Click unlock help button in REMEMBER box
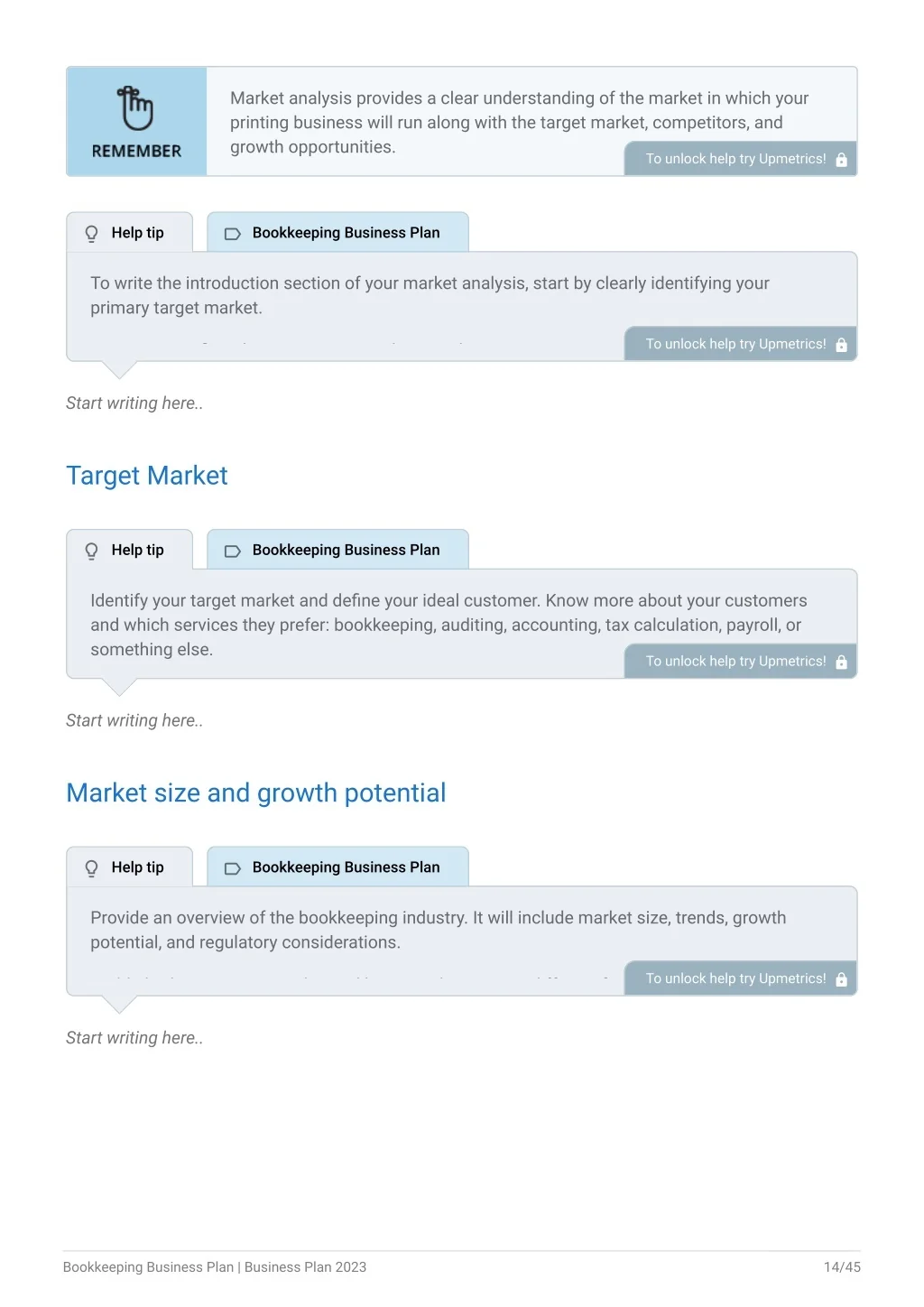This screenshot has width=924, height=1307. tap(741, 159)
